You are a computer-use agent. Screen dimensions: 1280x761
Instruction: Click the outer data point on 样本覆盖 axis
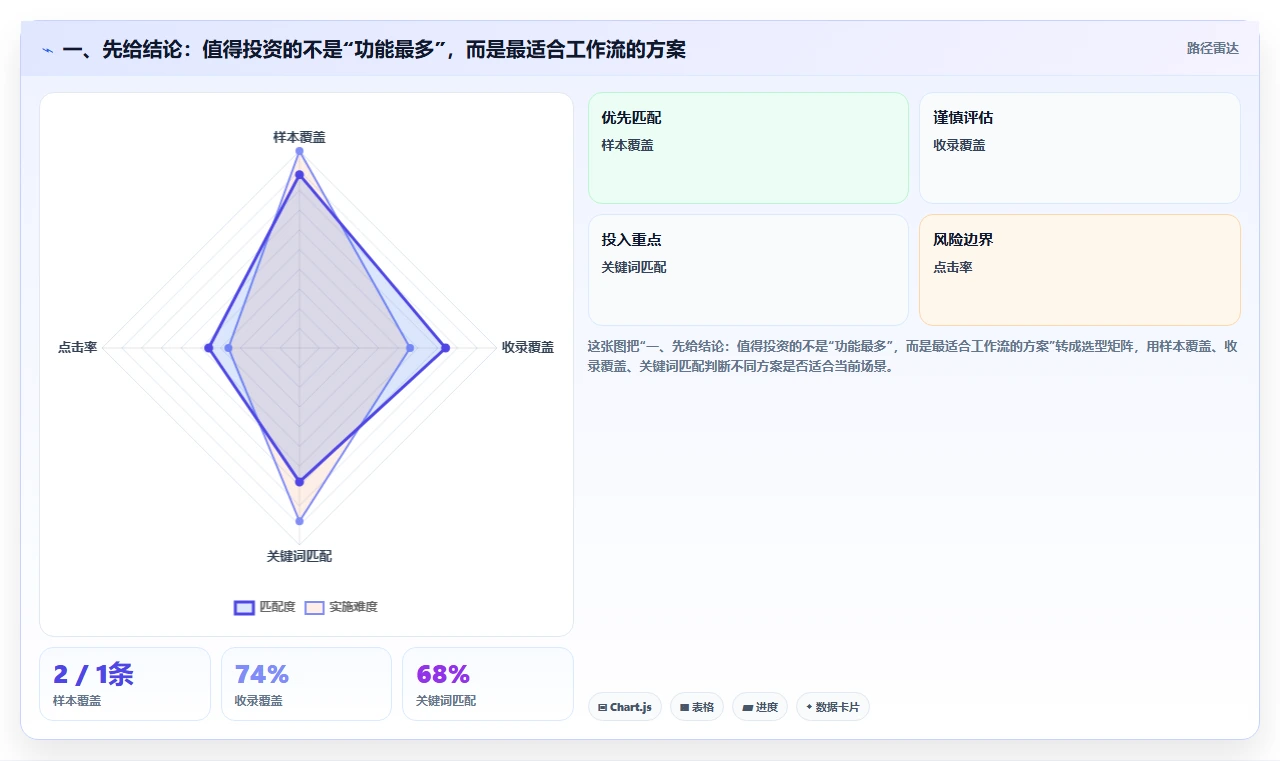299,151
